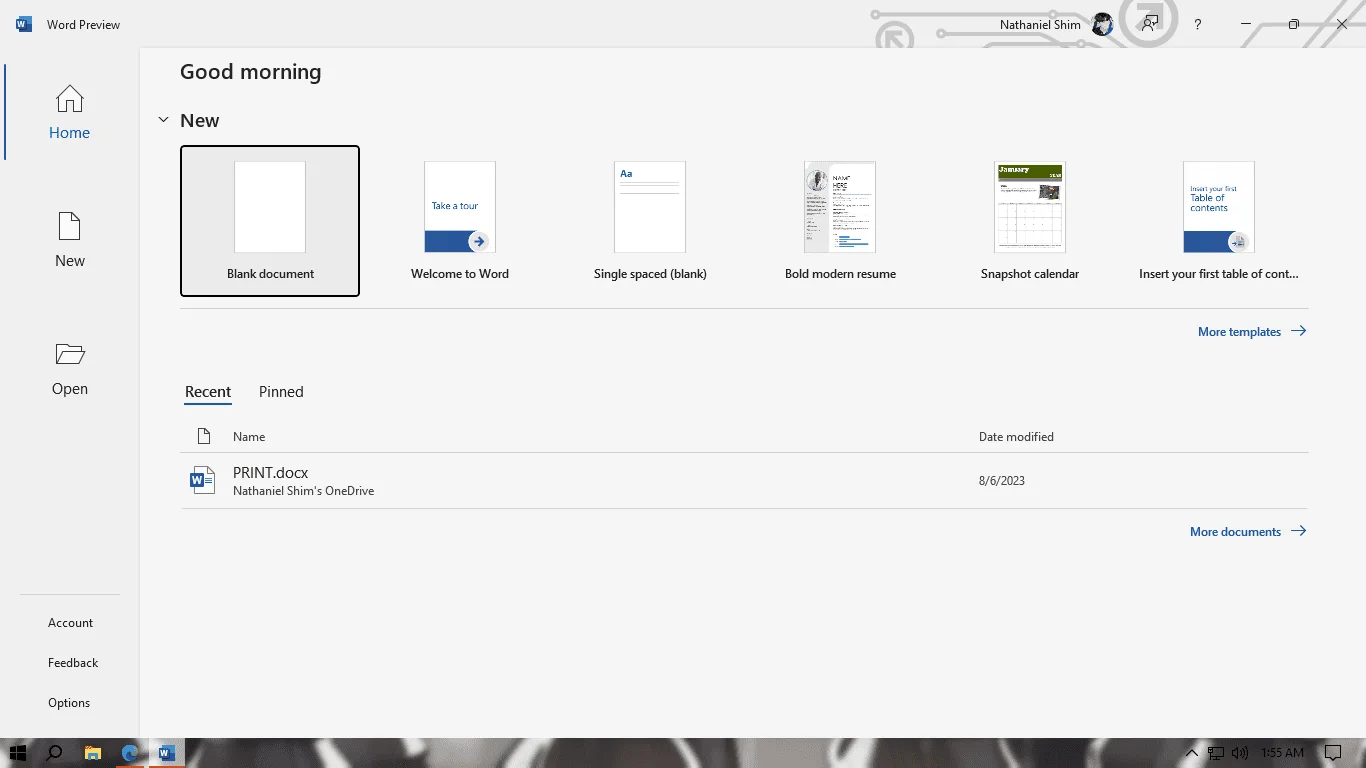The image size is (1366, 768).
Task: Open Welcome to Word tour template
Action: tap(460, 221)
